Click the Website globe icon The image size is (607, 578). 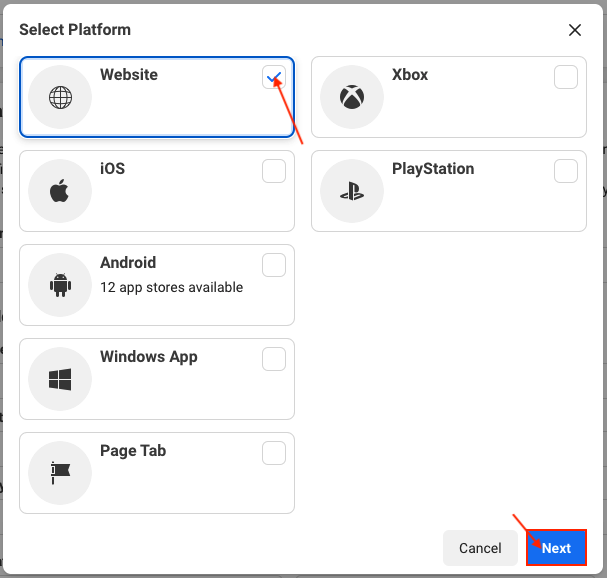(60, 97)
